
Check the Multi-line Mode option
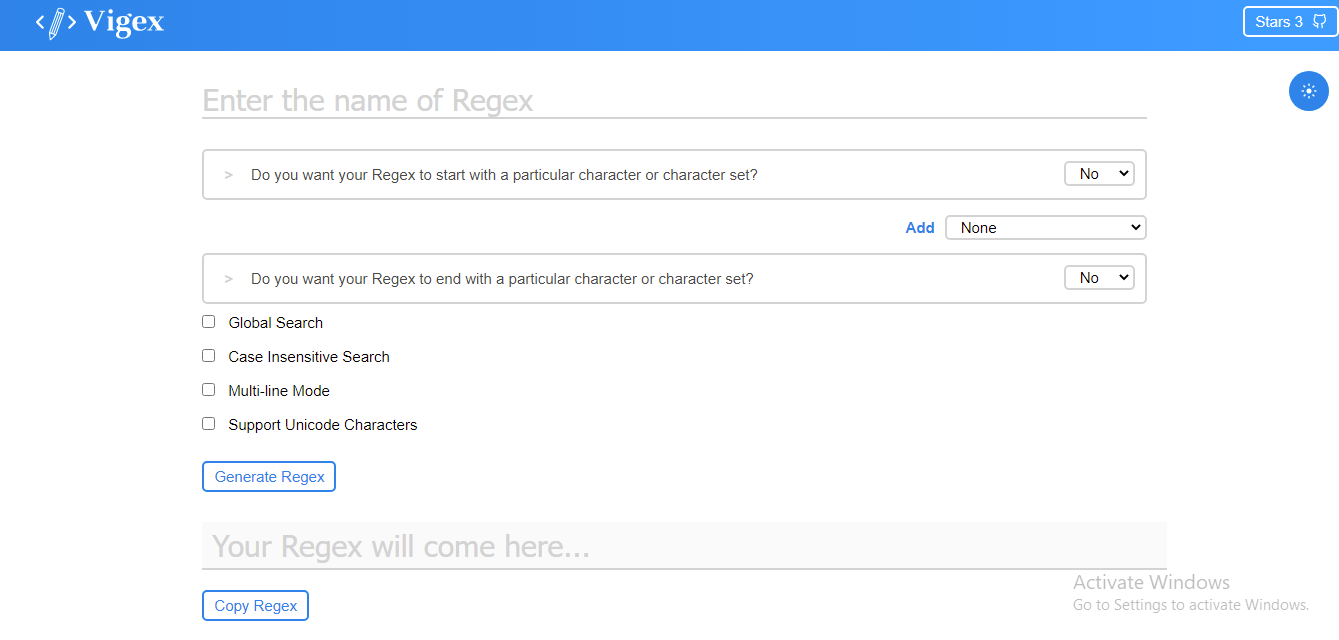[x=208, y=389]
